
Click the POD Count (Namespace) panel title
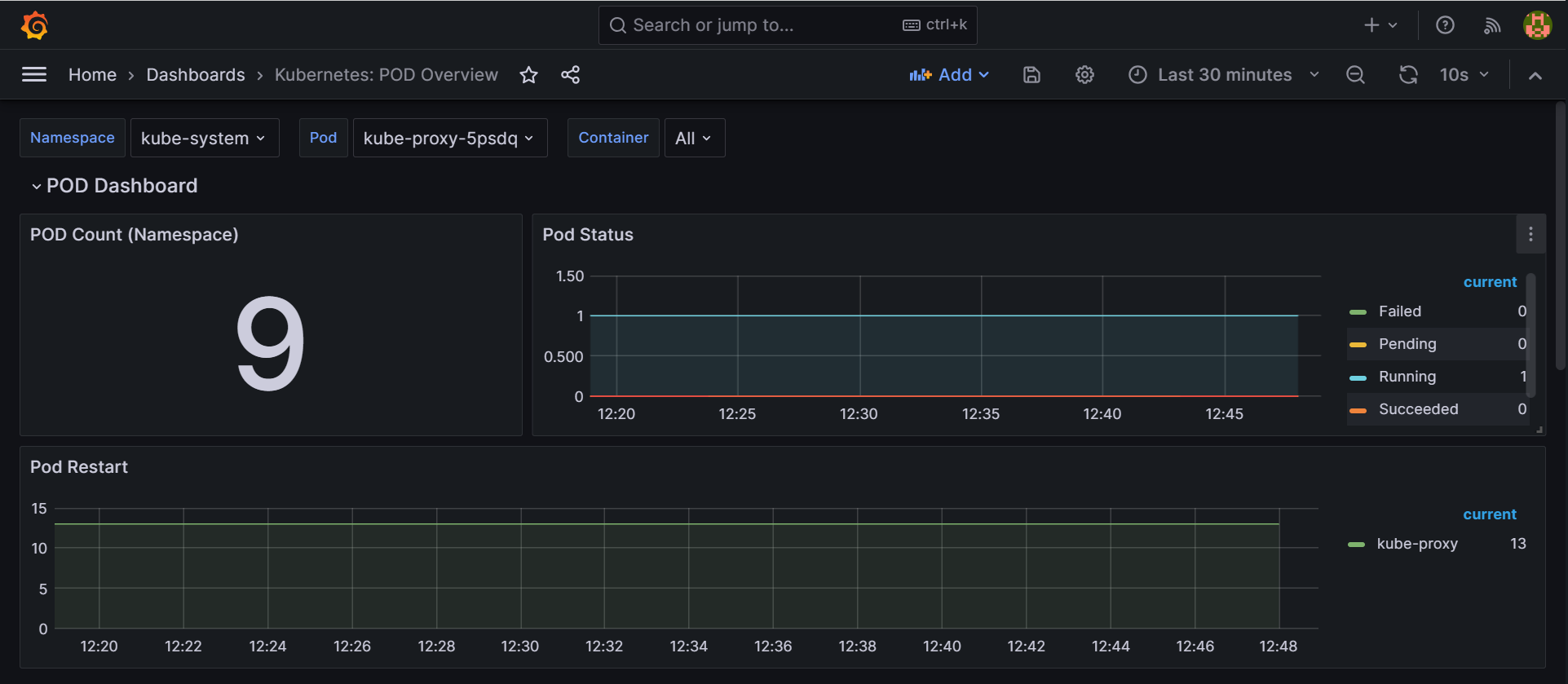[x=135, y=235]
